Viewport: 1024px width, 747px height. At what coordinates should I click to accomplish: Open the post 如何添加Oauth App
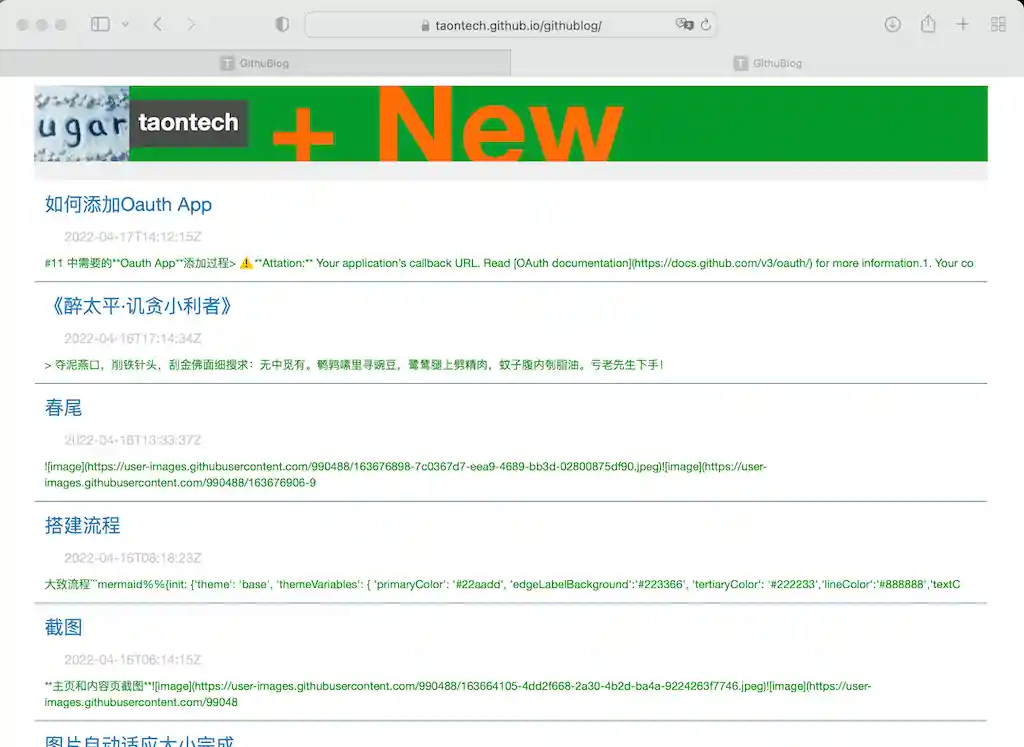[x=128, y=204]
